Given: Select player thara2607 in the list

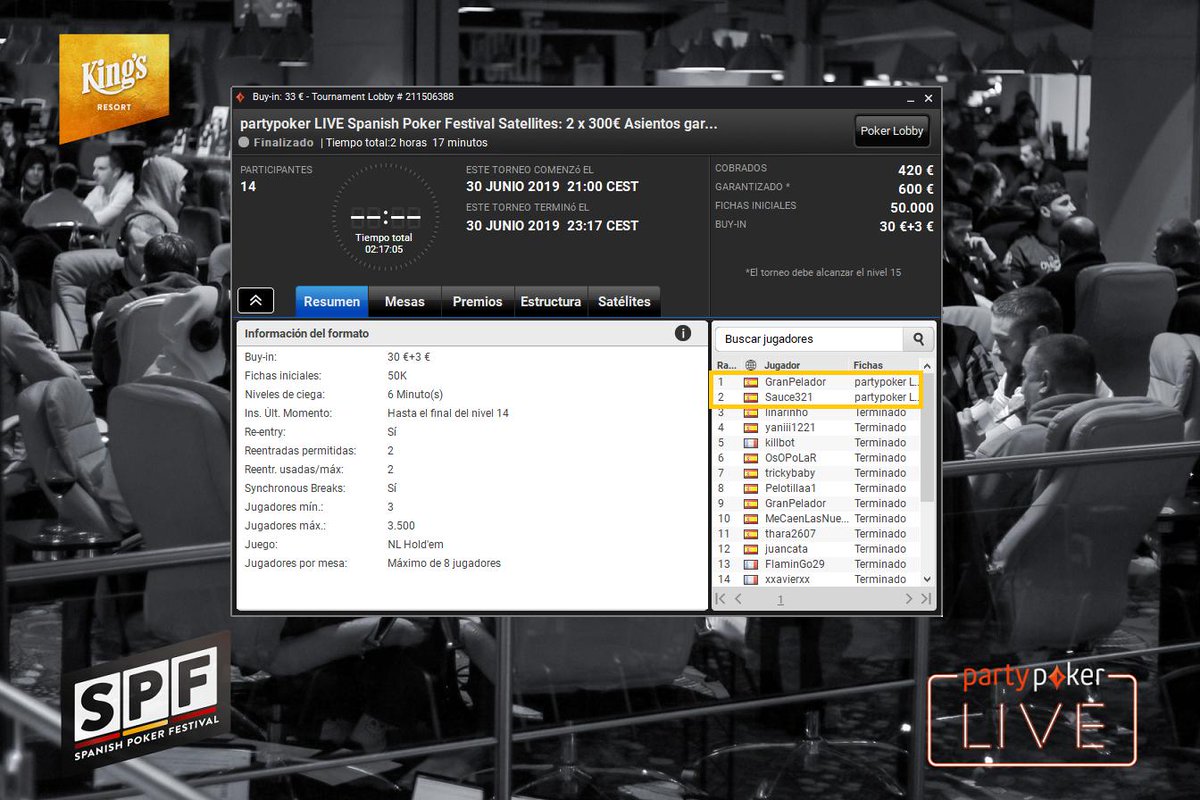Looking at the screenshot, I should [x=817, y=534].
